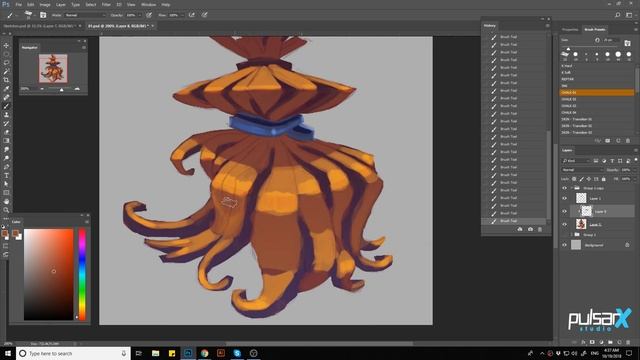The height and width of the screenshot is (360, 640).
Task: Toggle Brush panel icon in options bar
Action: point(43,15)
